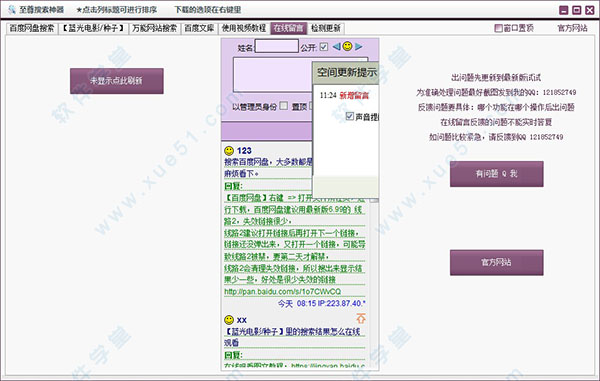Click the 检测更新 tab
The image size is (600, 381).
point(326,28)
